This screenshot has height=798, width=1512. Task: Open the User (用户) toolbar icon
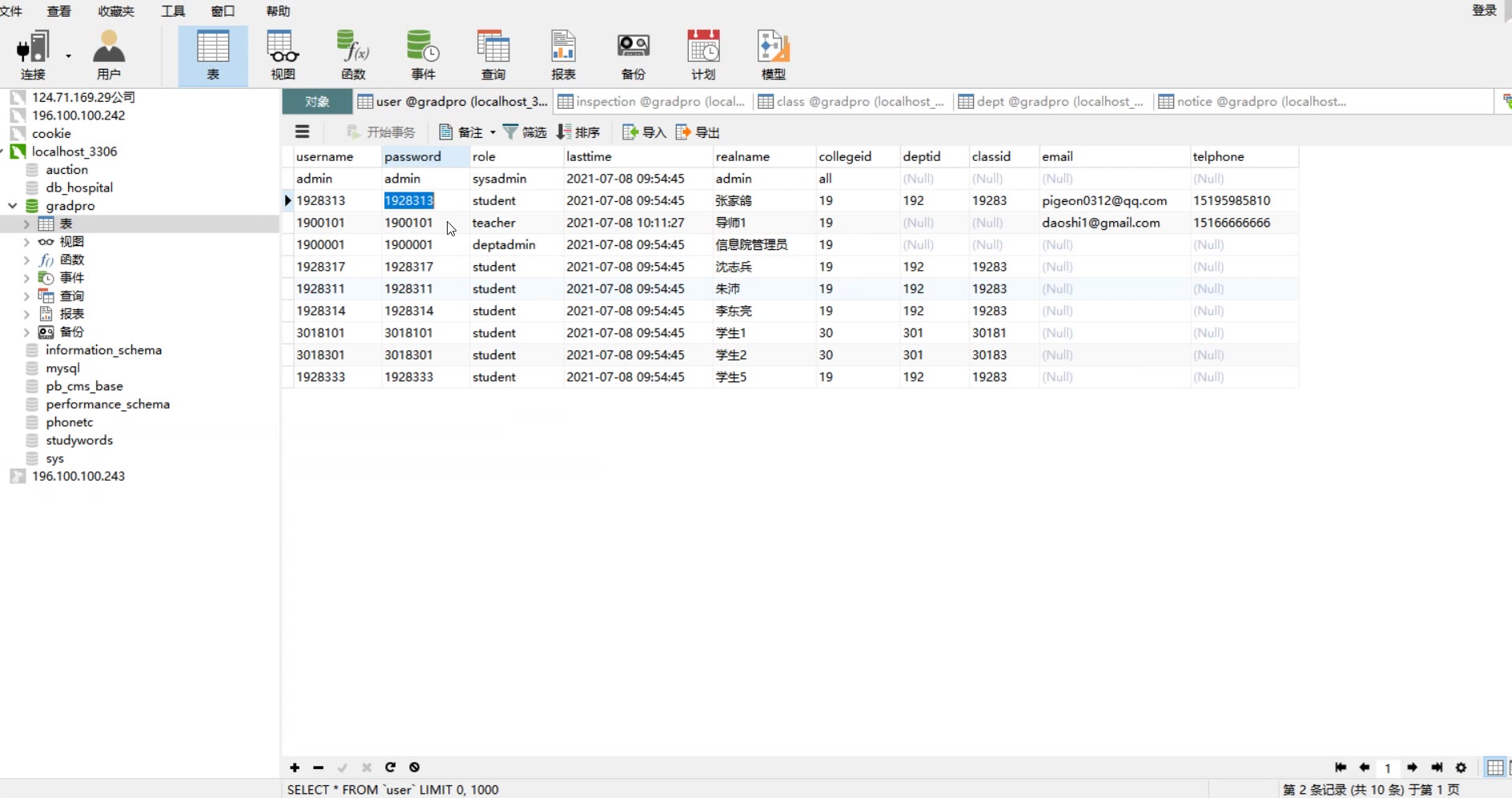click(109, 55)
